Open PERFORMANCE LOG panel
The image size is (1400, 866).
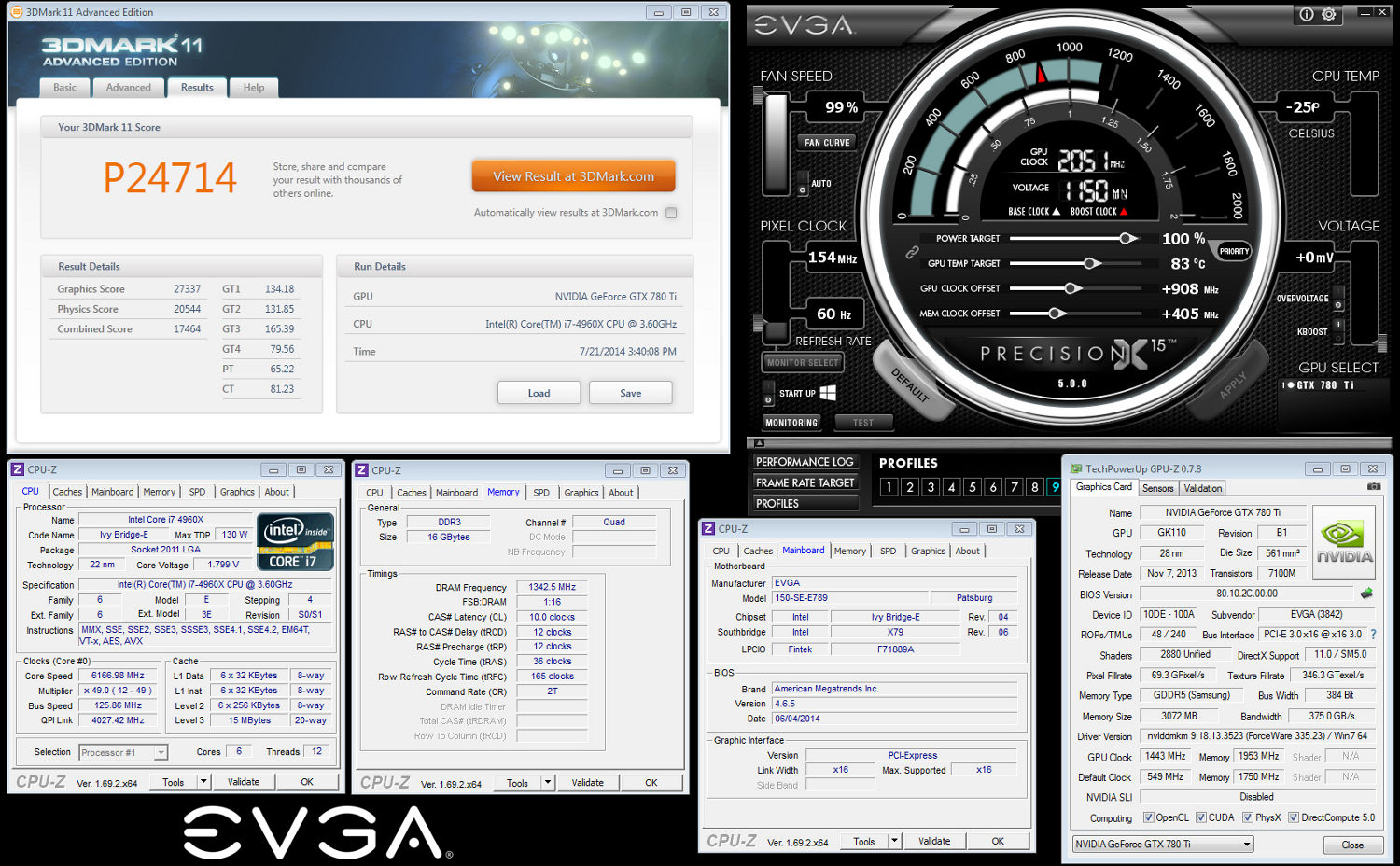click(x=805, y=462)
